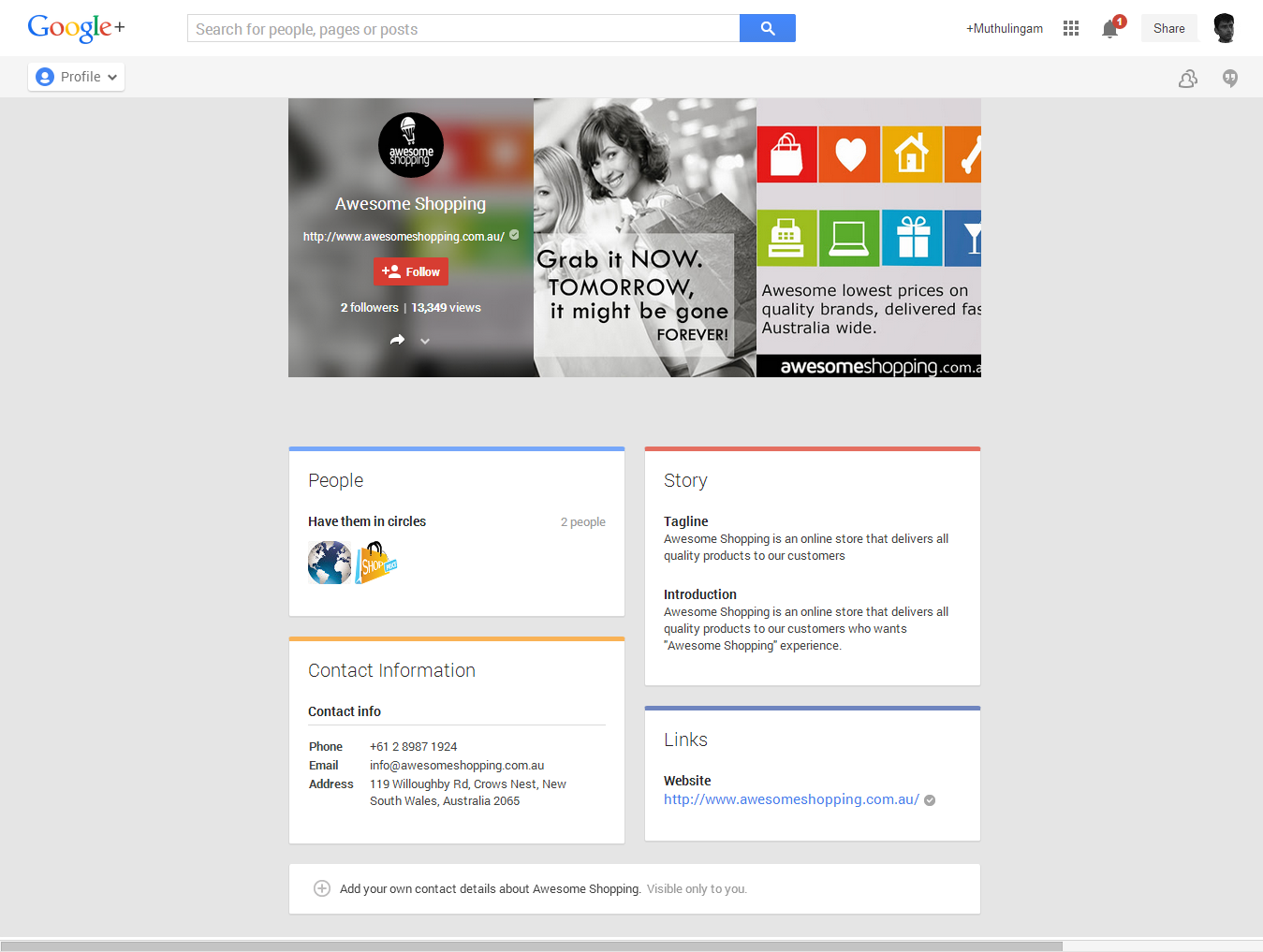Click the phone number +61 2 8987 1924
This screenshot has height=952, width=1263.
[413, 747]
